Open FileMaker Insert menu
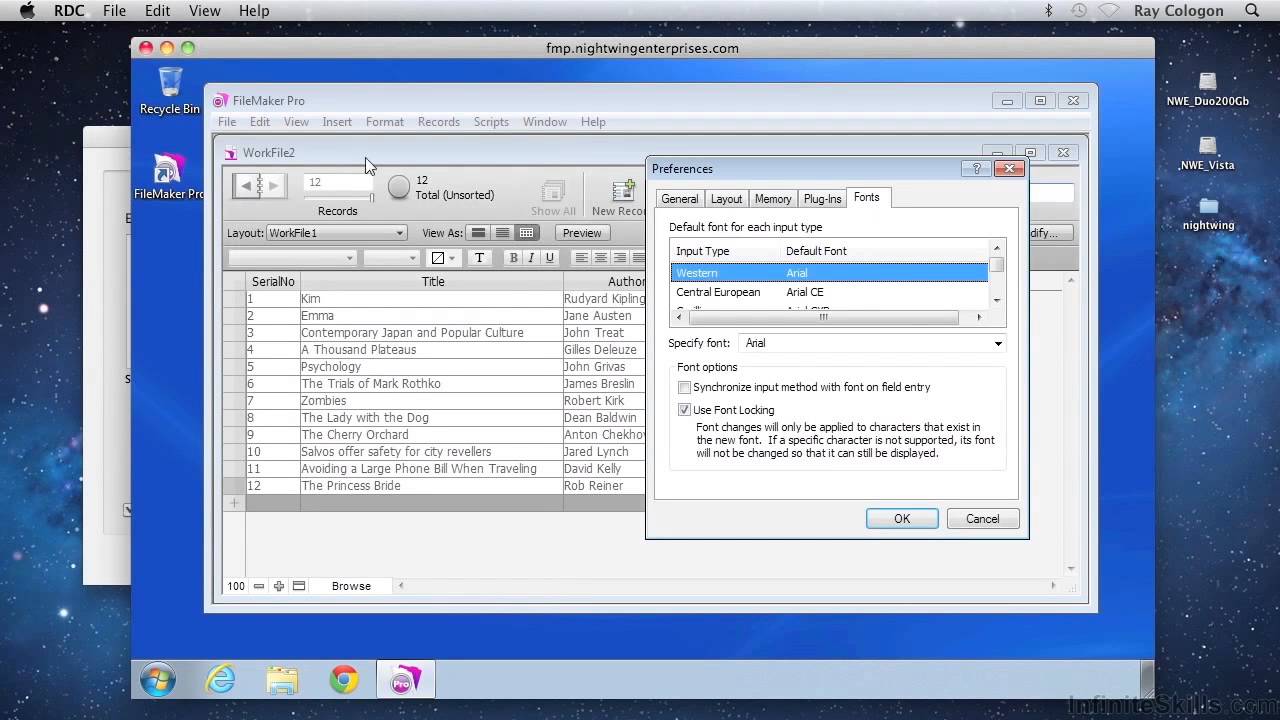Viewport: 1280px width, 720px height. tap(337, 122)
